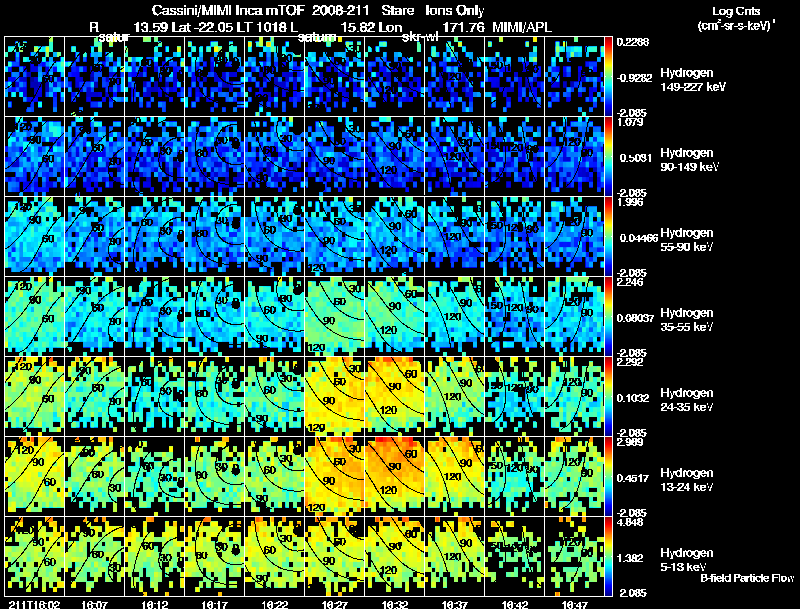
Task: Click the colorbar value -0.9282
Action: click(x=634, y=78)
